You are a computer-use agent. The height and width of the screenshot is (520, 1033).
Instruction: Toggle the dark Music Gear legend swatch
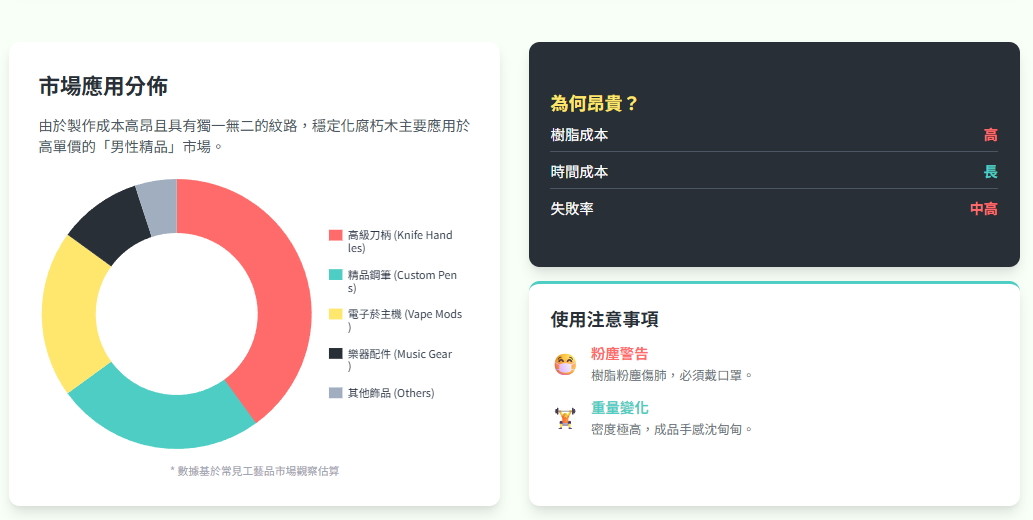coord(336,353)
